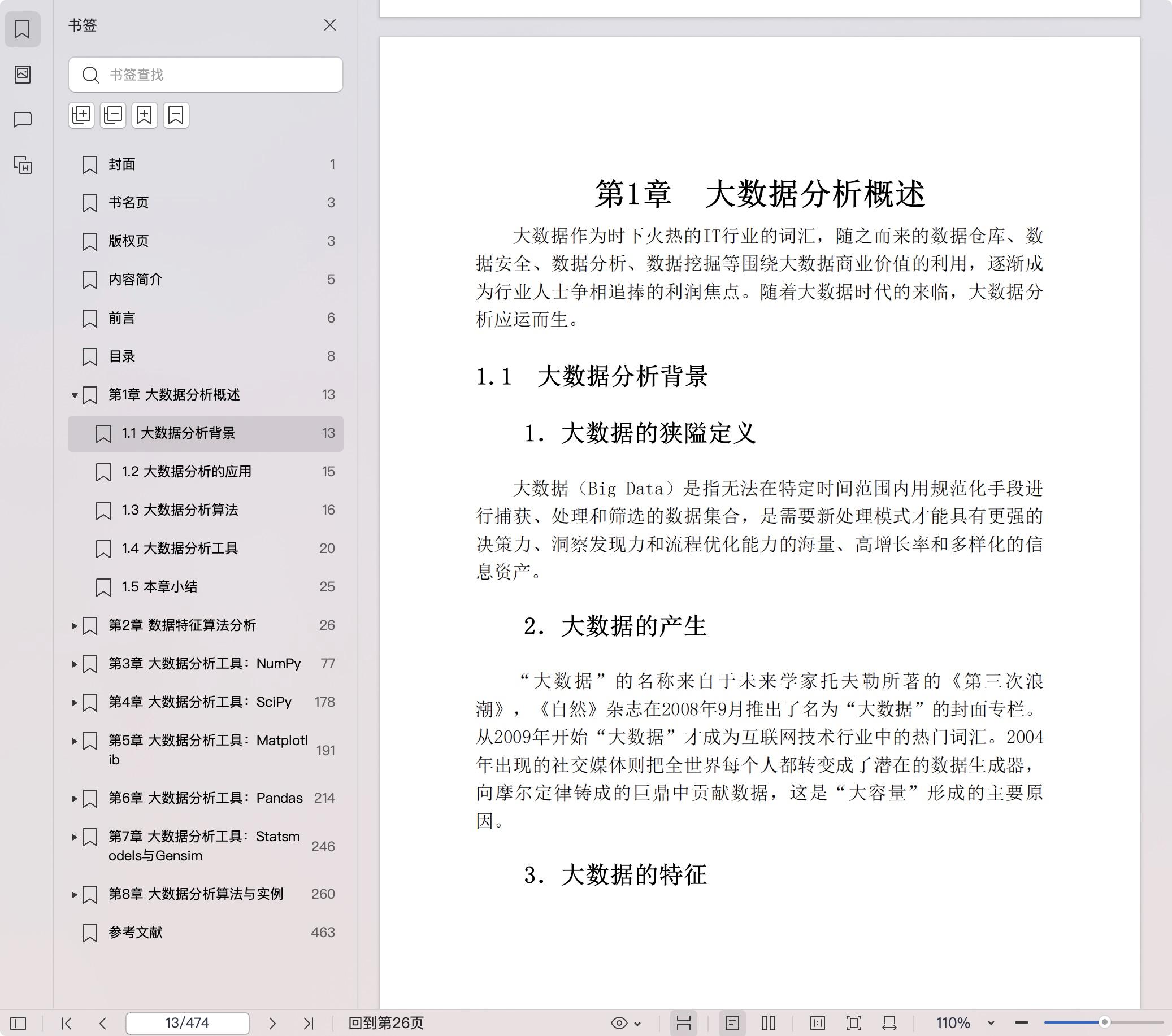Click 回到第26页 link
Viewport: 1172px width, 1036px height.
coord(386,1023)
